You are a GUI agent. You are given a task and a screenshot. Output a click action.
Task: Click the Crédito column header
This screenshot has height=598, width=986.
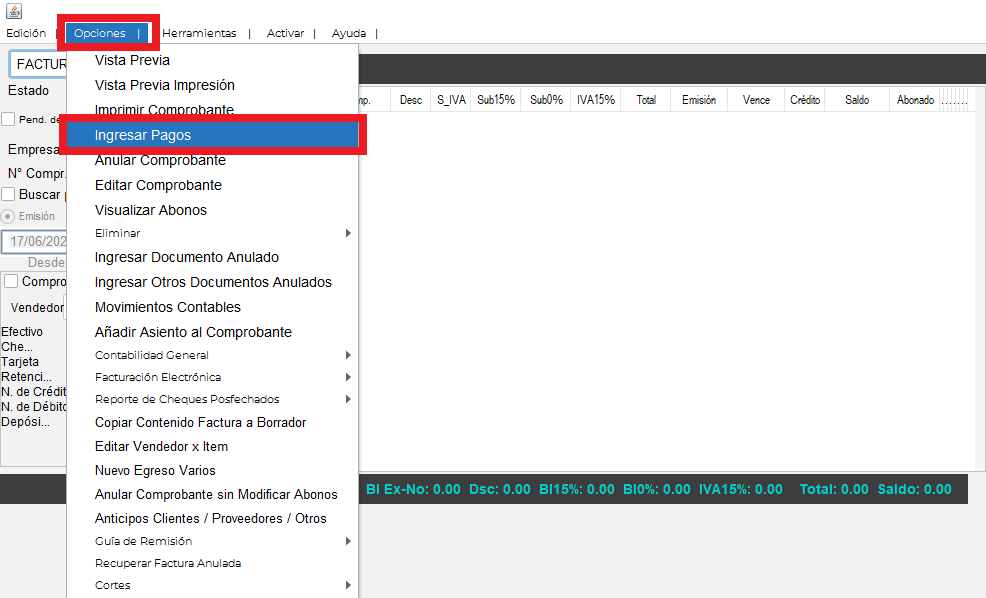tap(805, 100)
